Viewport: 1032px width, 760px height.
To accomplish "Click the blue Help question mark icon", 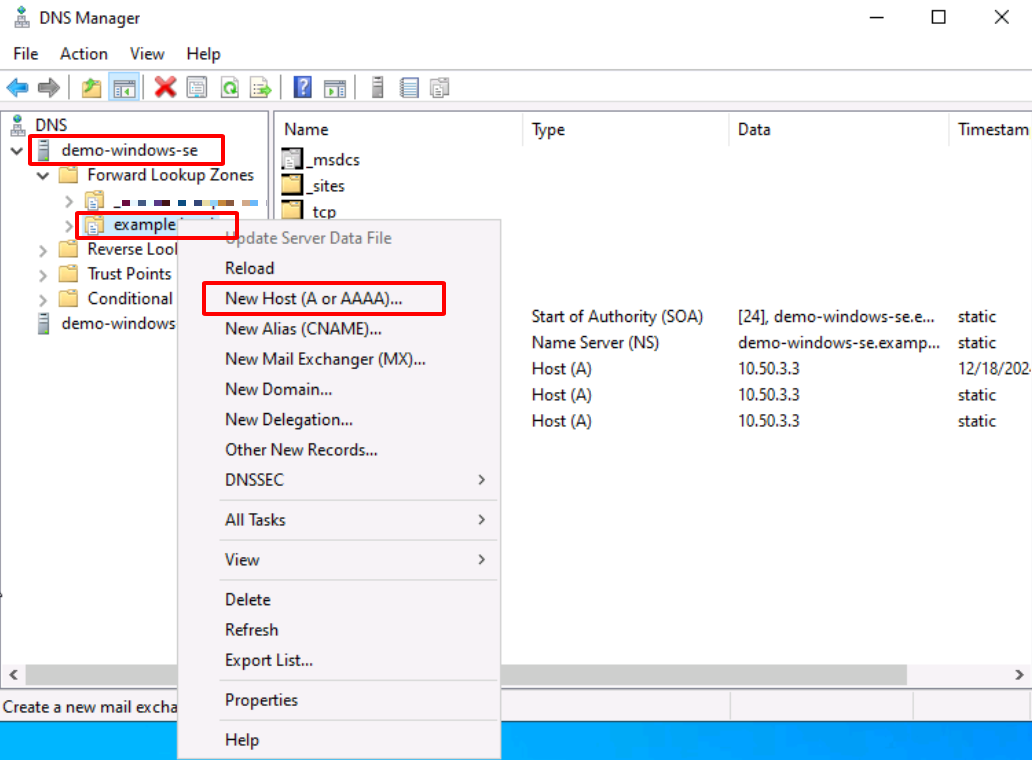I will pyautogui.click(x=302, y=88).
